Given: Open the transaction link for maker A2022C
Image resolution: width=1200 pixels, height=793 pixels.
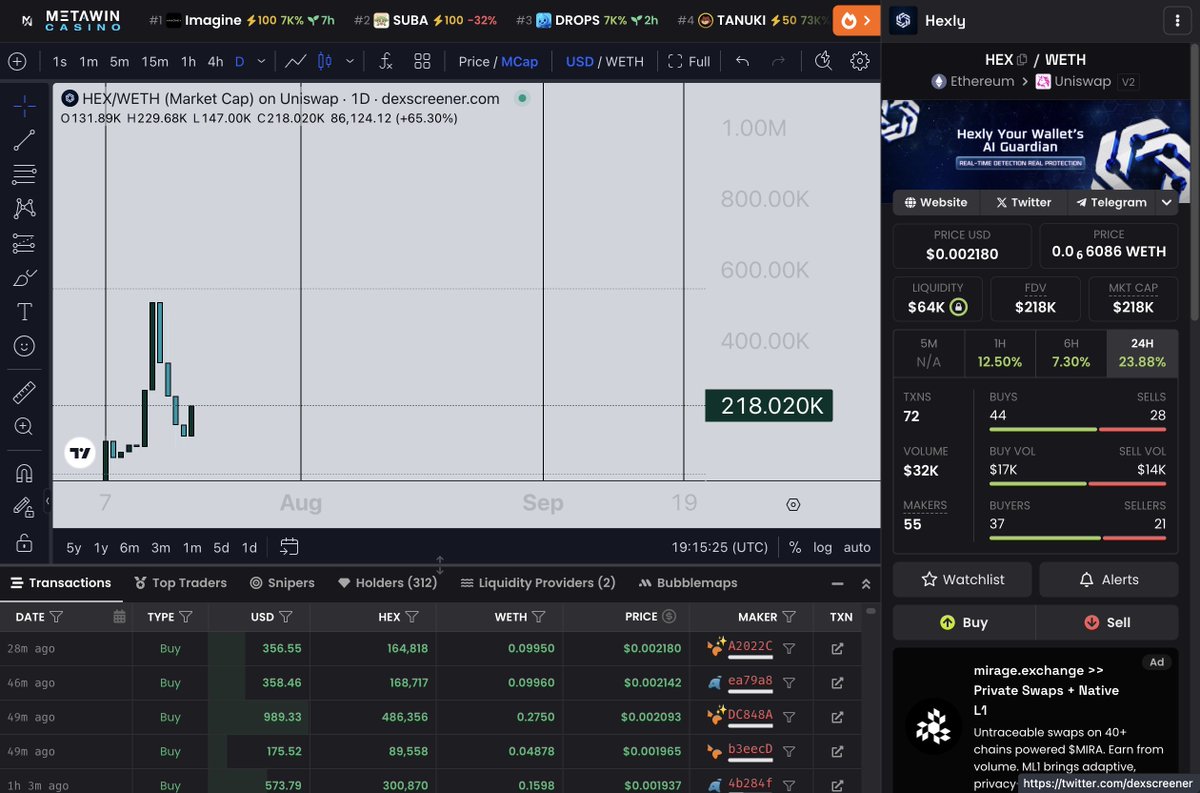Looking at the screenshot, I should pyautogui.click(x=837, y=649).
